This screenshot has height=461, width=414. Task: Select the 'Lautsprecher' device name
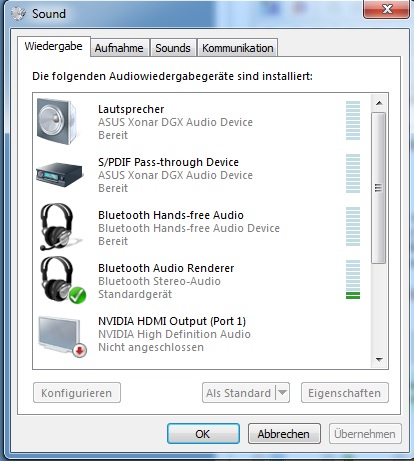coord(131,109)
